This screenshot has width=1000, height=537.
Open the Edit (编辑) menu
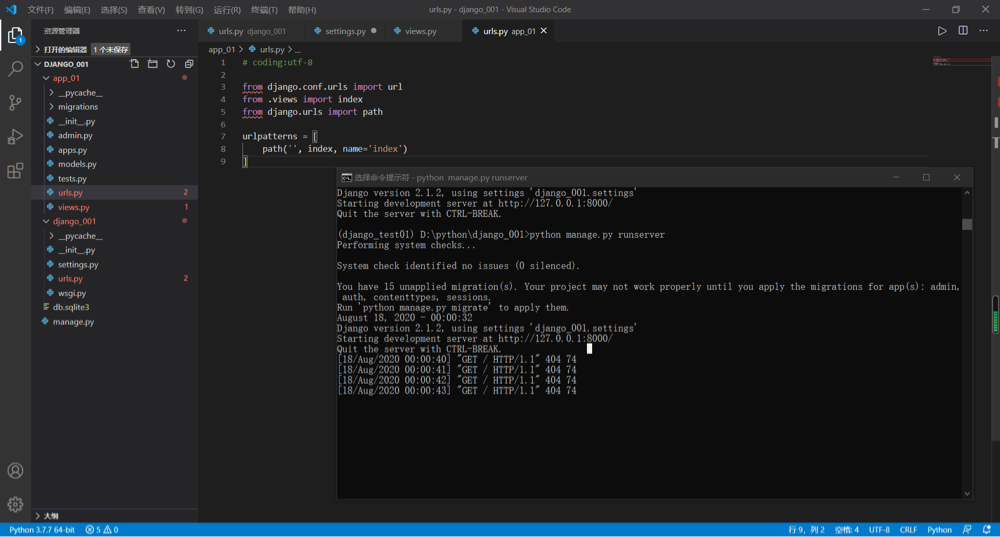[x=77, y=10]
